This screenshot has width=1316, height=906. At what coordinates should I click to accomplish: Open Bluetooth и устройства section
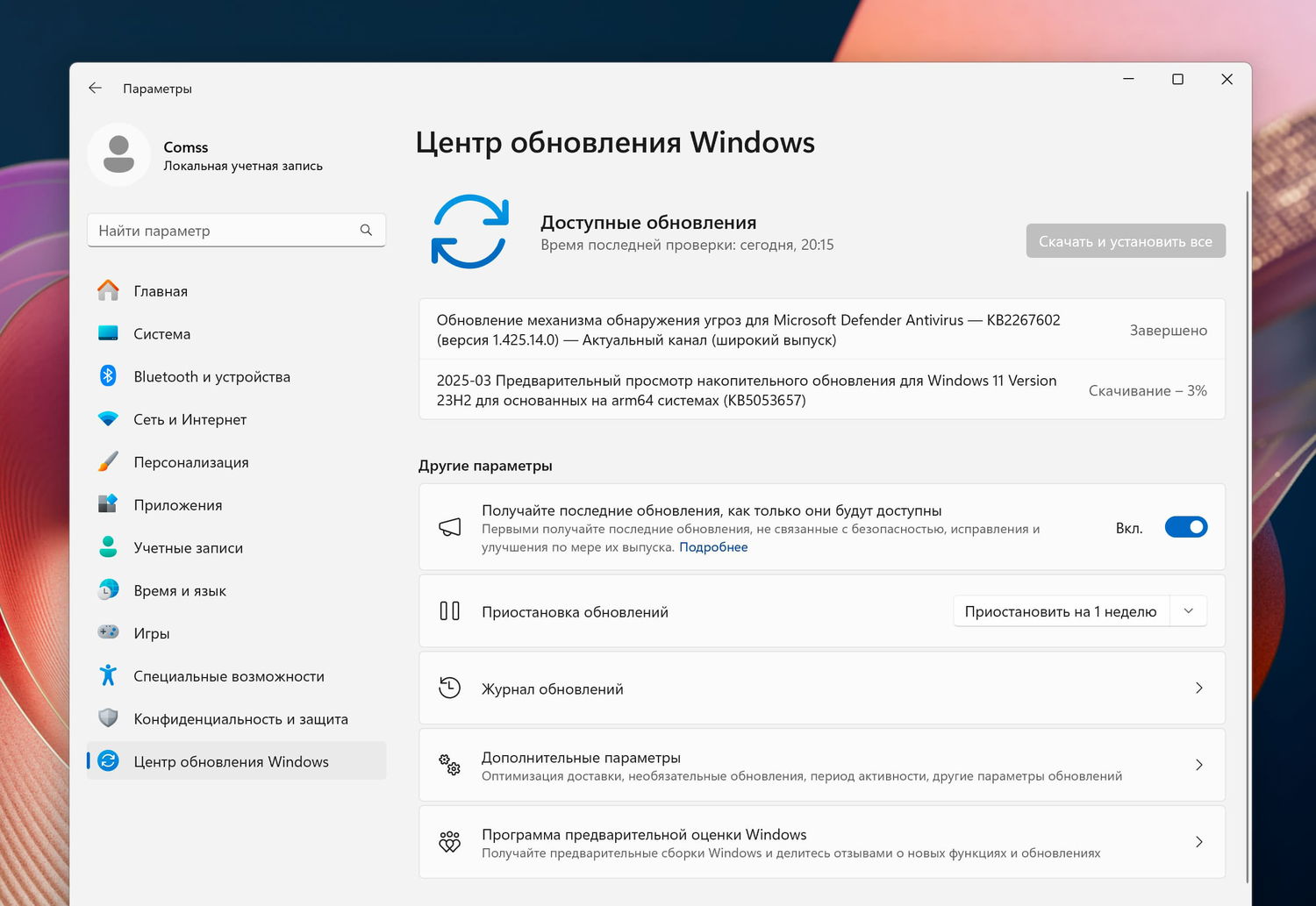point(237,377)
